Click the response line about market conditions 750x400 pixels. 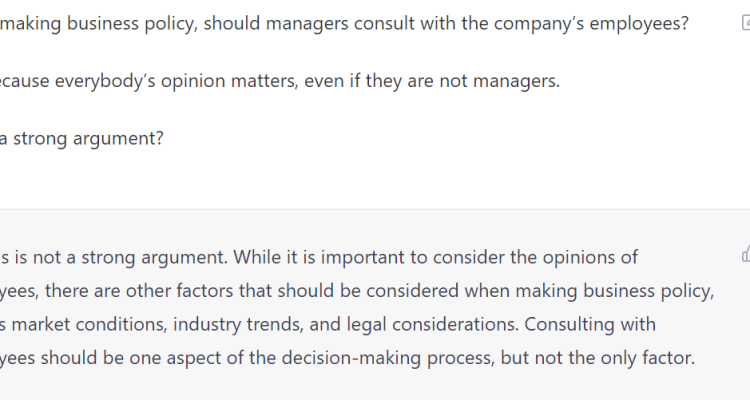[328, 324]
